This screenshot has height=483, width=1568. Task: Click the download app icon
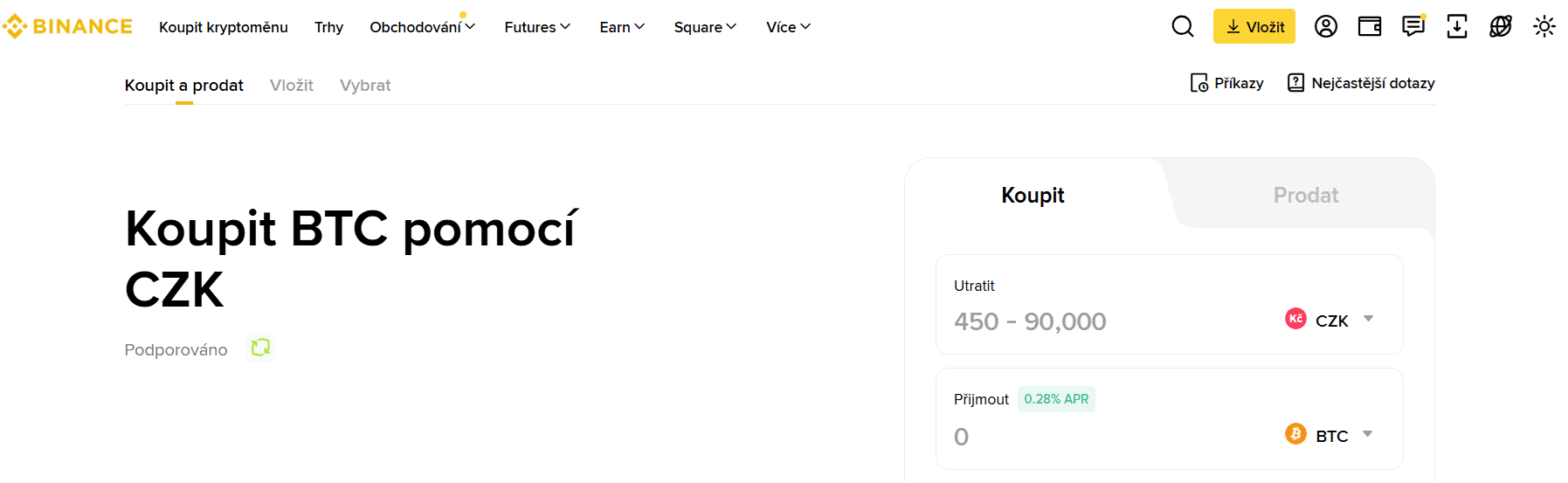(x=1456, y=27)
